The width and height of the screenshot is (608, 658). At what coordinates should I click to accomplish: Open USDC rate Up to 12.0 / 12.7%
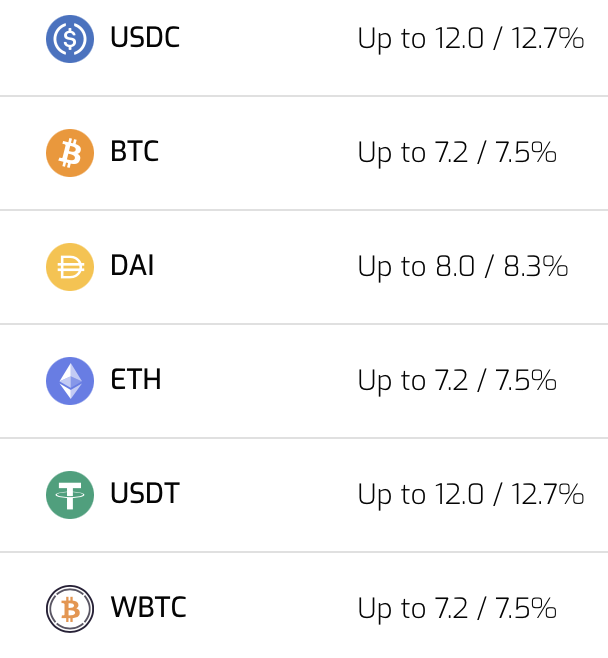pyautogui.click(x=471, y=39)
